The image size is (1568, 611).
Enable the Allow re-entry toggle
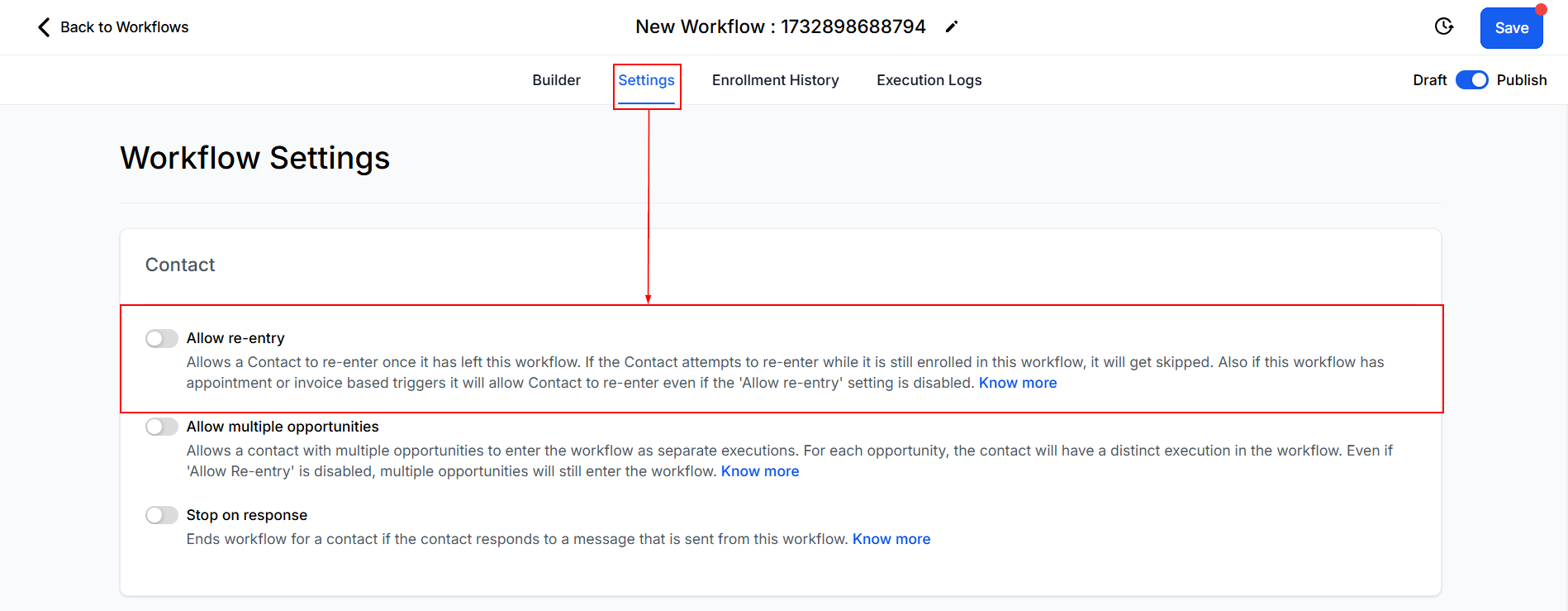(x=162, y=339)
